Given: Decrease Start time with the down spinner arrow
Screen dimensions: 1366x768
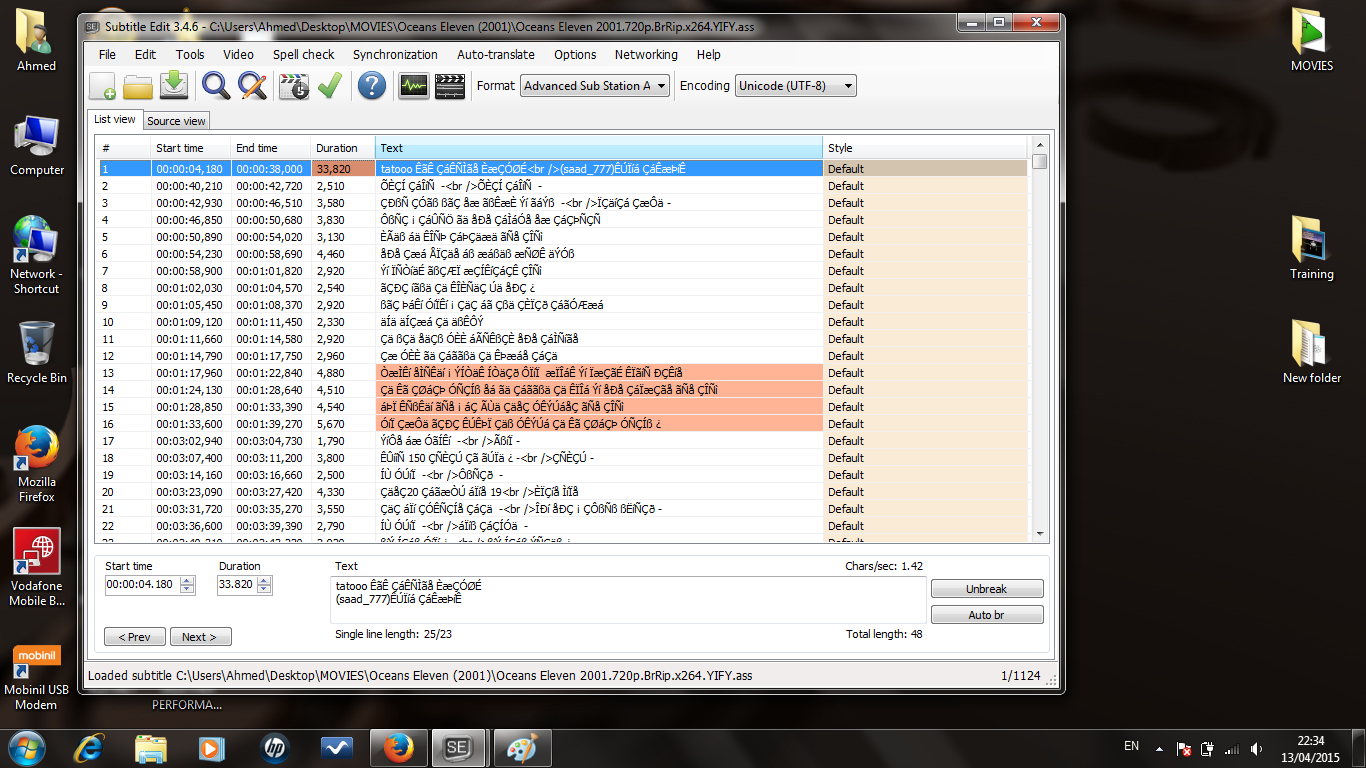Looking at the screenshot, I should point(187,589).
